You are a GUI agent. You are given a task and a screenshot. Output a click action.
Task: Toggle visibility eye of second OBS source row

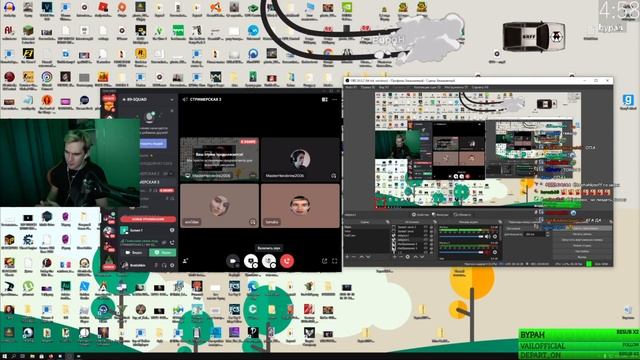426,231
